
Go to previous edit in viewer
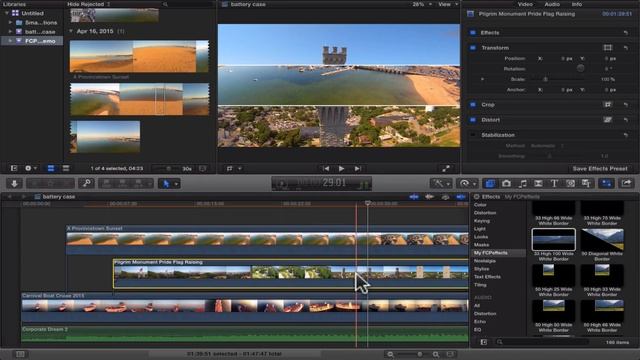326,169
